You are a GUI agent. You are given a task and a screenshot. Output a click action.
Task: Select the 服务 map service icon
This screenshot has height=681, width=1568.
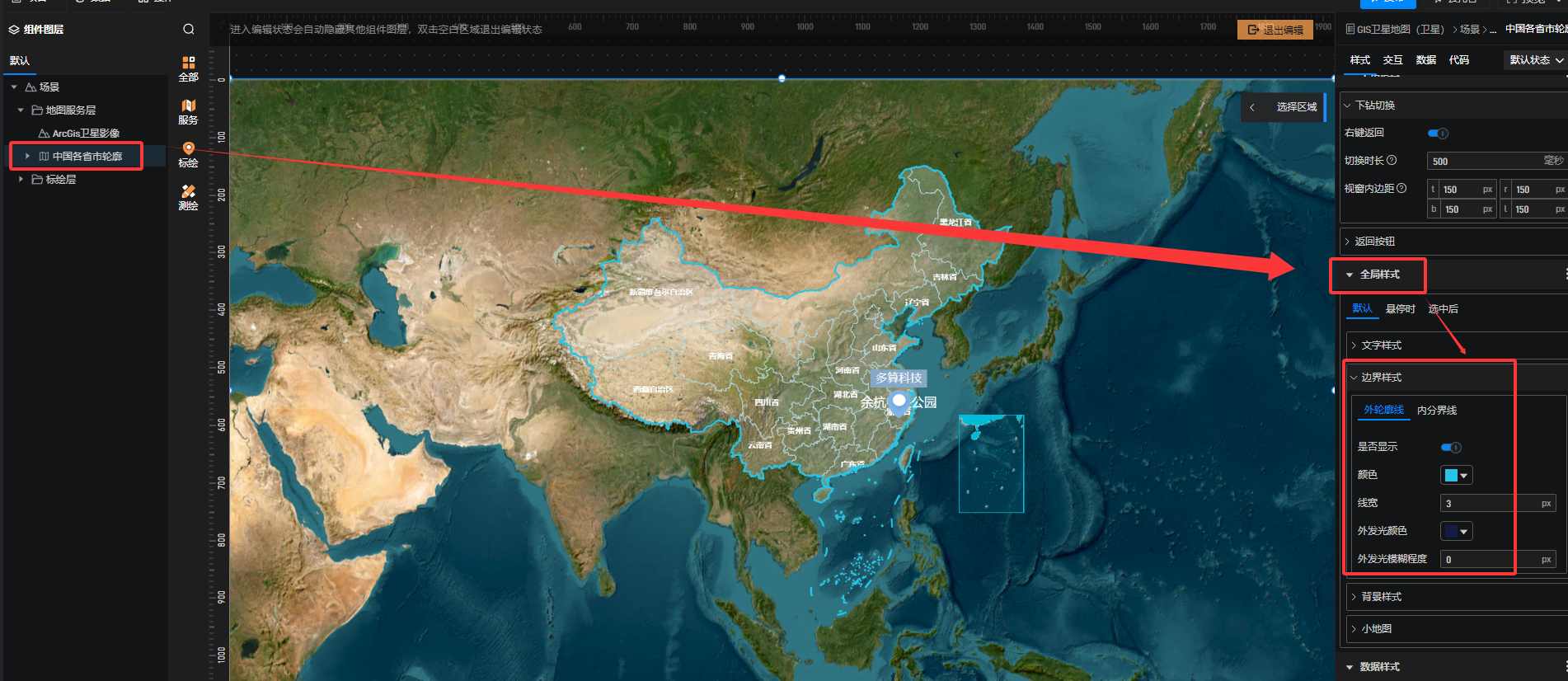click(x=189, y=106)
